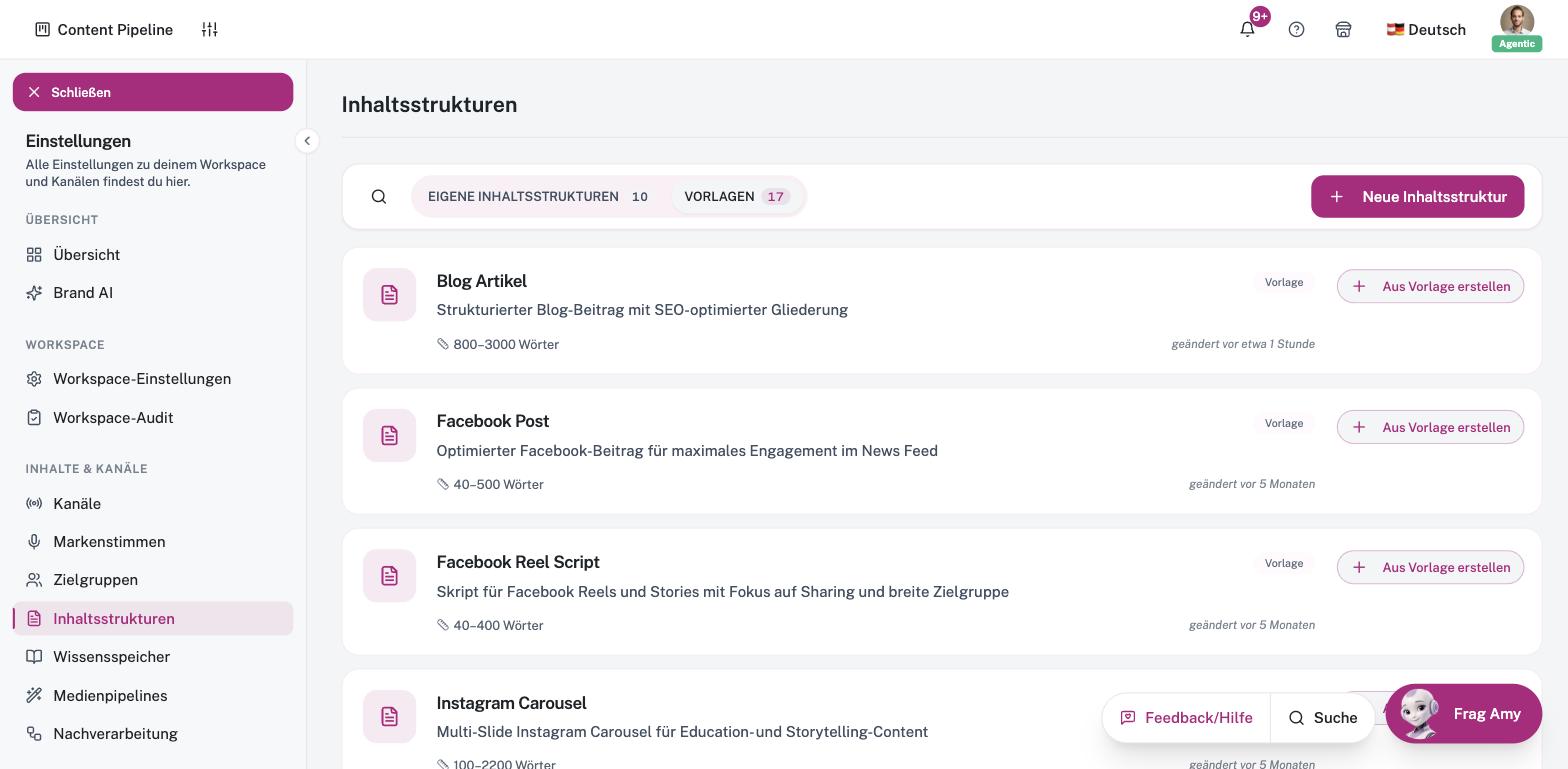Open the Suche search button

1322,718
